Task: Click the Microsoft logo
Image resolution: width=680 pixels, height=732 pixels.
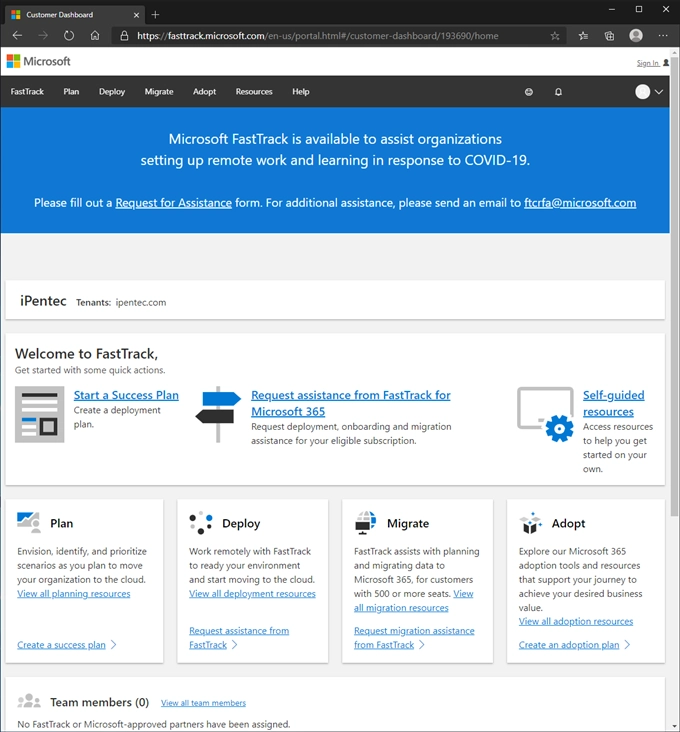Action: (38, 61)
